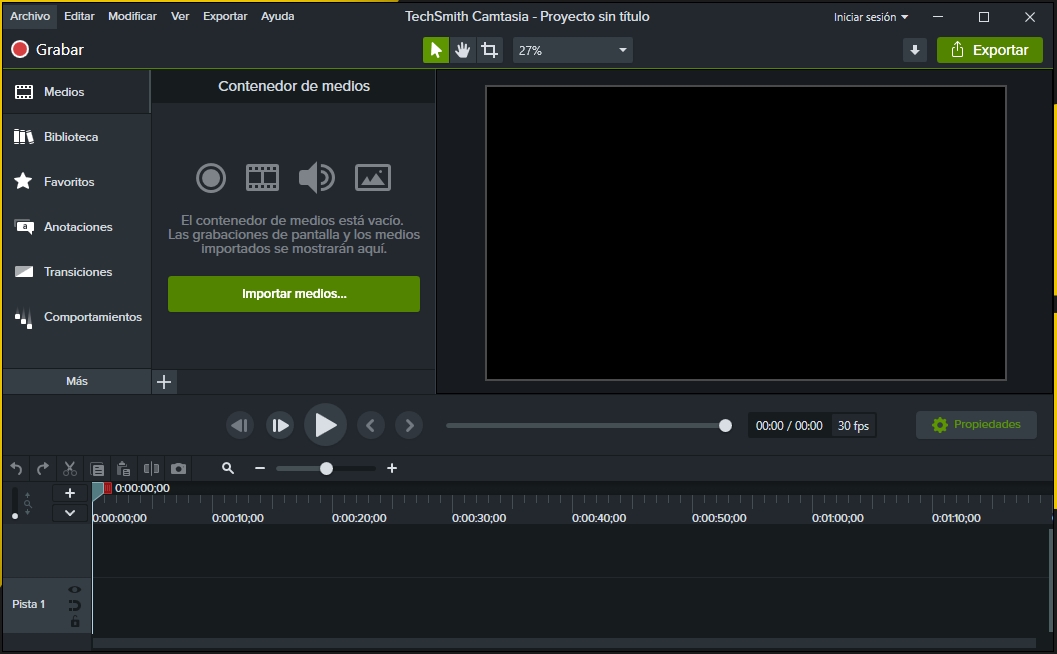1057x654 pixels.
Task: Open the Transiciones panel
Action: pyautogui.click(x=77, y=271)
